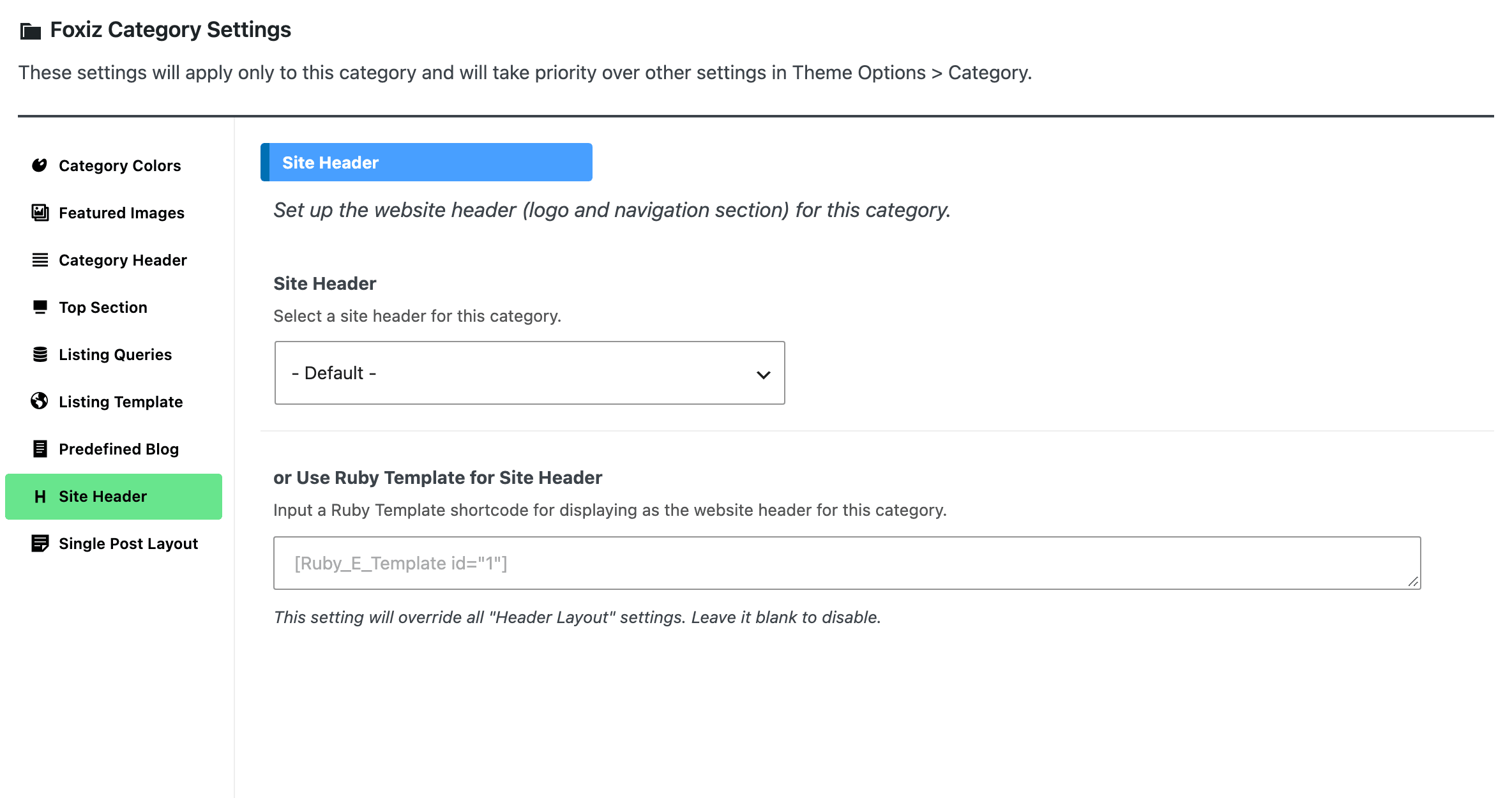Click the blue Site Header section banner
This screenshot has width=1512, height=798.
click(x=427, y=162)
